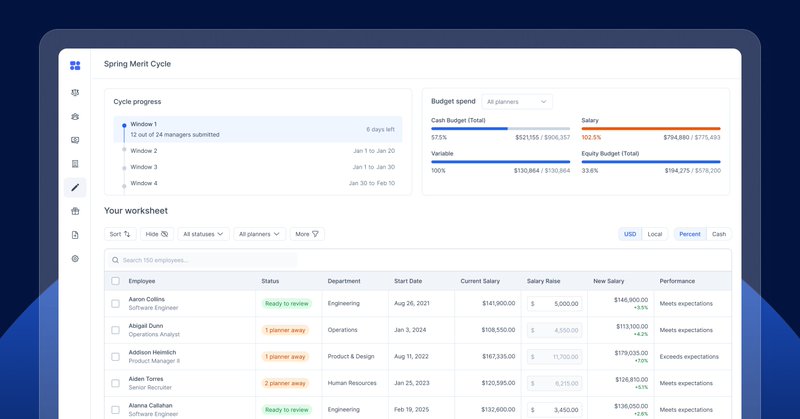This screenshot has height=419, width=800.
Task: Open the document page icon in sidebar
Action: (x=75, y=164)
